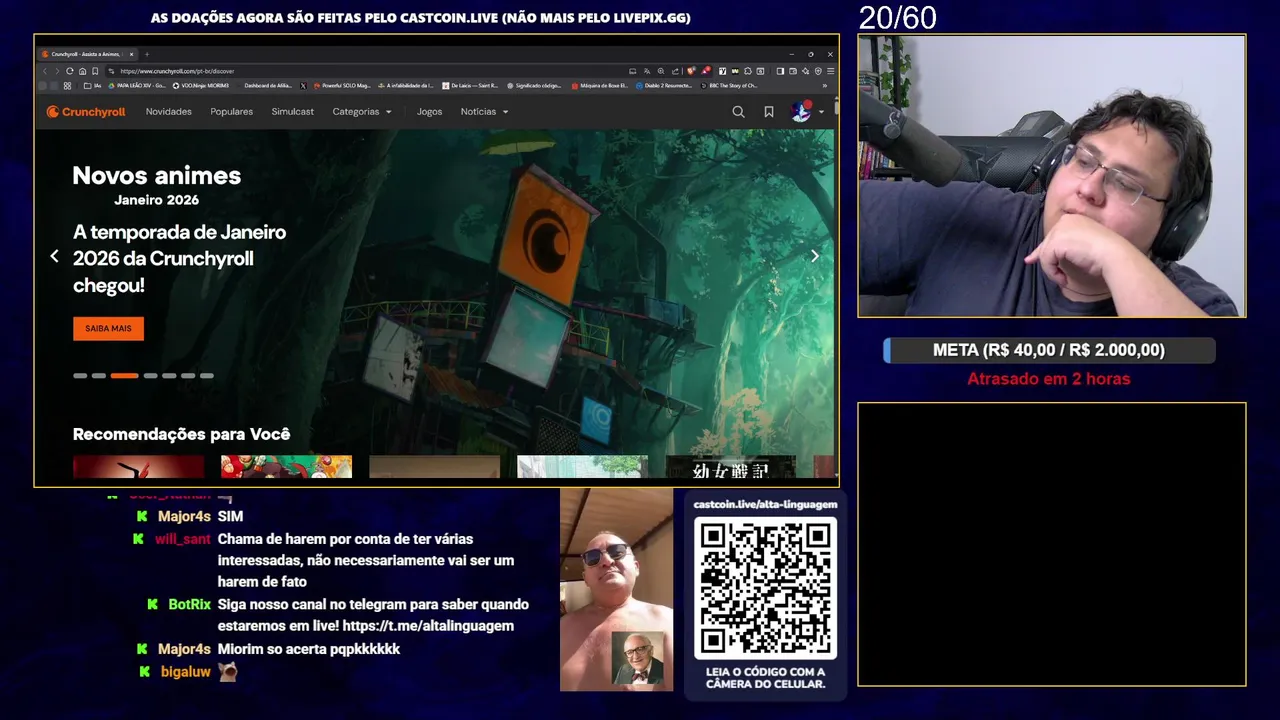
Task: Open the browser sidebar panel icon
Action: pos(780,71)
